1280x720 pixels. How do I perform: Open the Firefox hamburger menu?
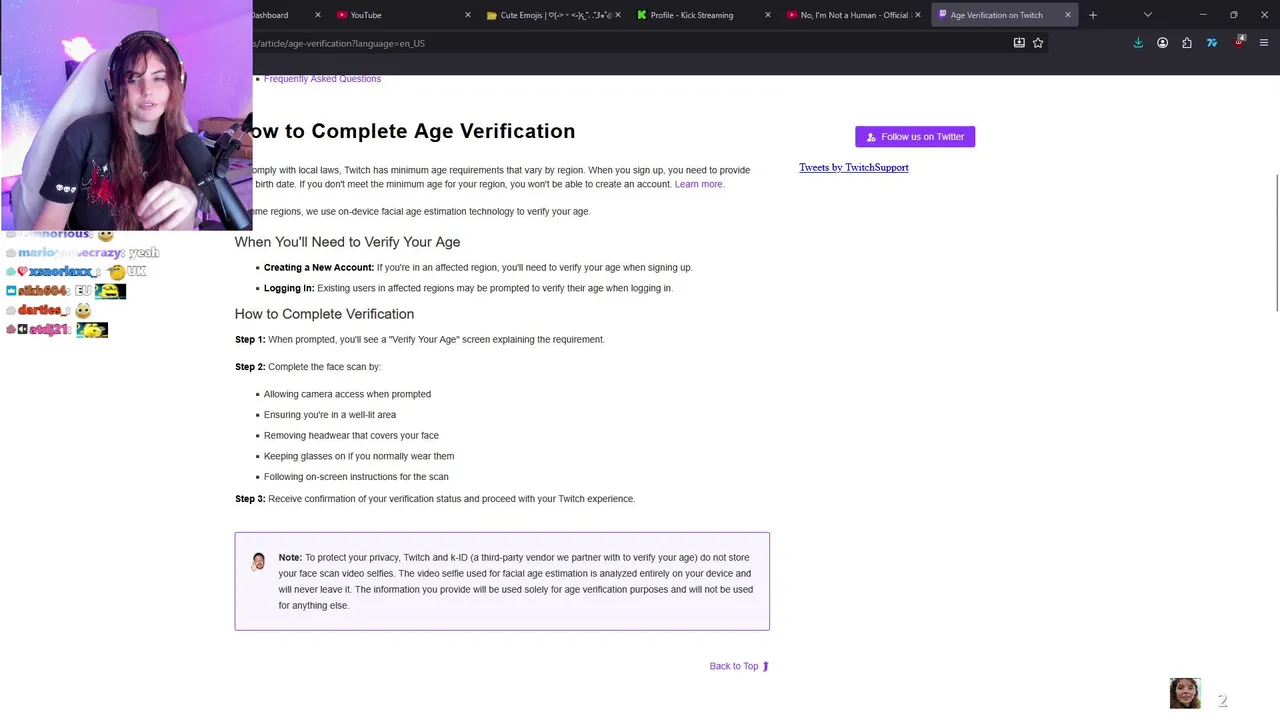point(1264,43)
